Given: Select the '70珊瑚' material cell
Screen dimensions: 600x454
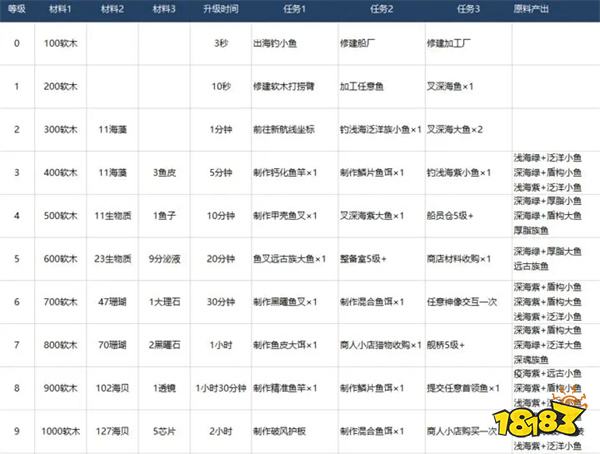Looking at the screenshot, I should (112, 345).
